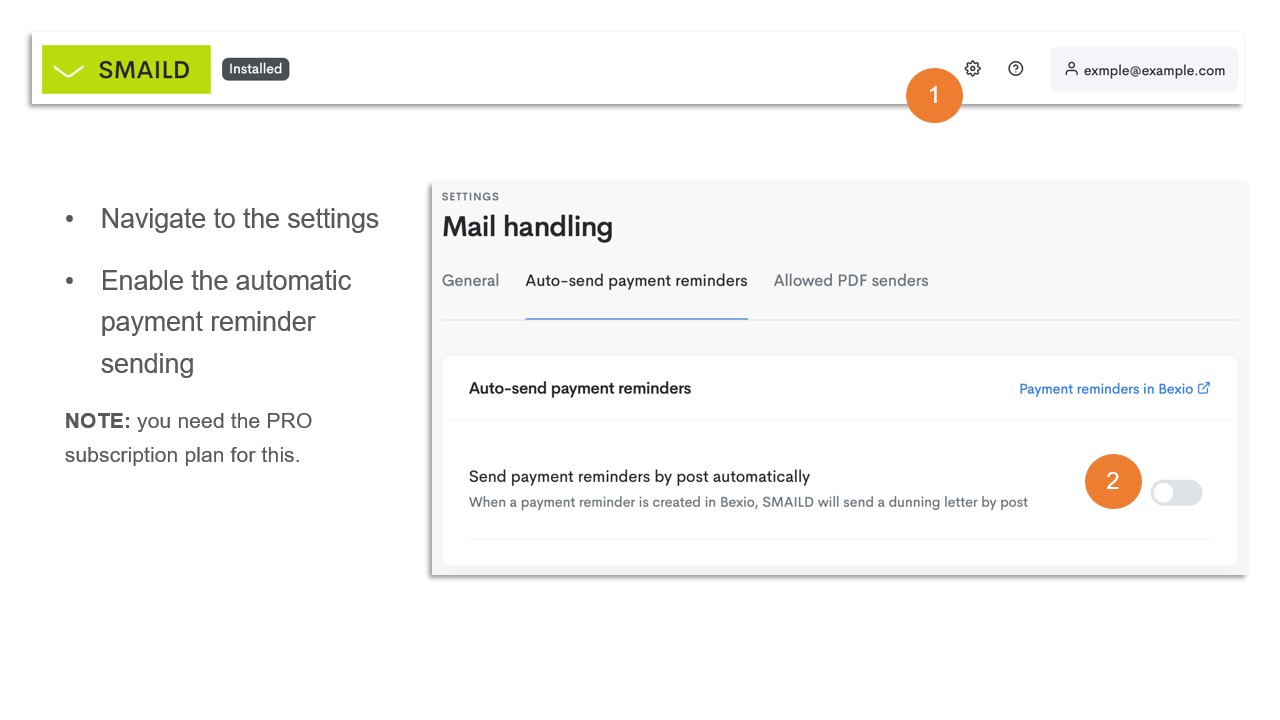The height and width of the screenshot is (720, 1280).
Task: Open the Allowed PDF senders tab
Action: pos(850,281)
